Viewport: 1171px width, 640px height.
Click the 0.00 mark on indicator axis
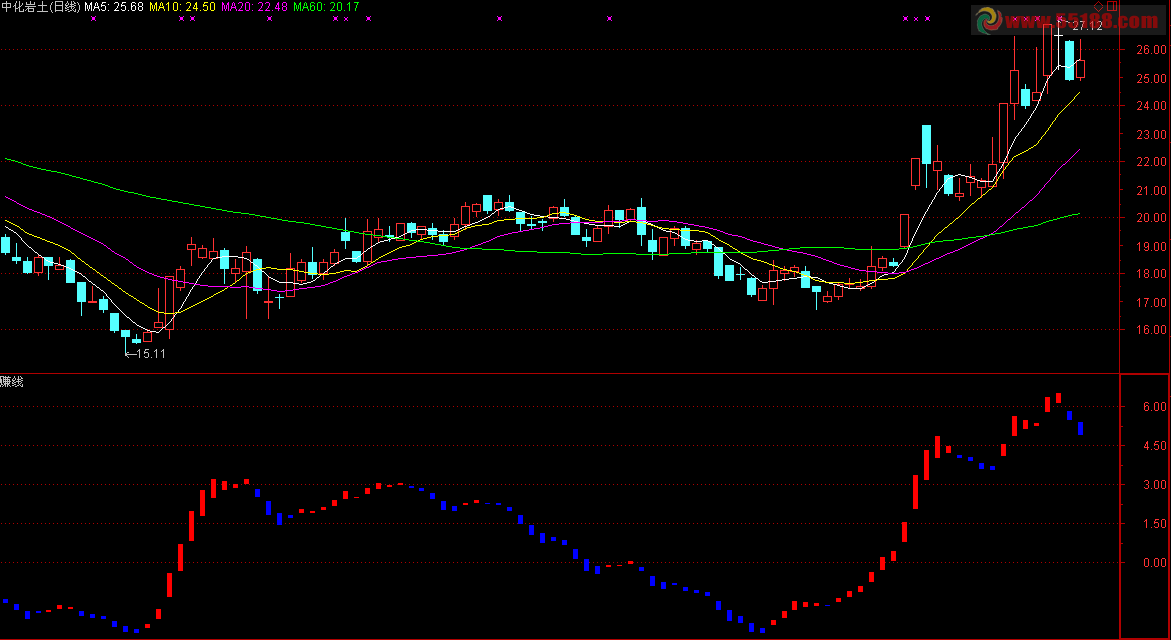click(1149, 562)
